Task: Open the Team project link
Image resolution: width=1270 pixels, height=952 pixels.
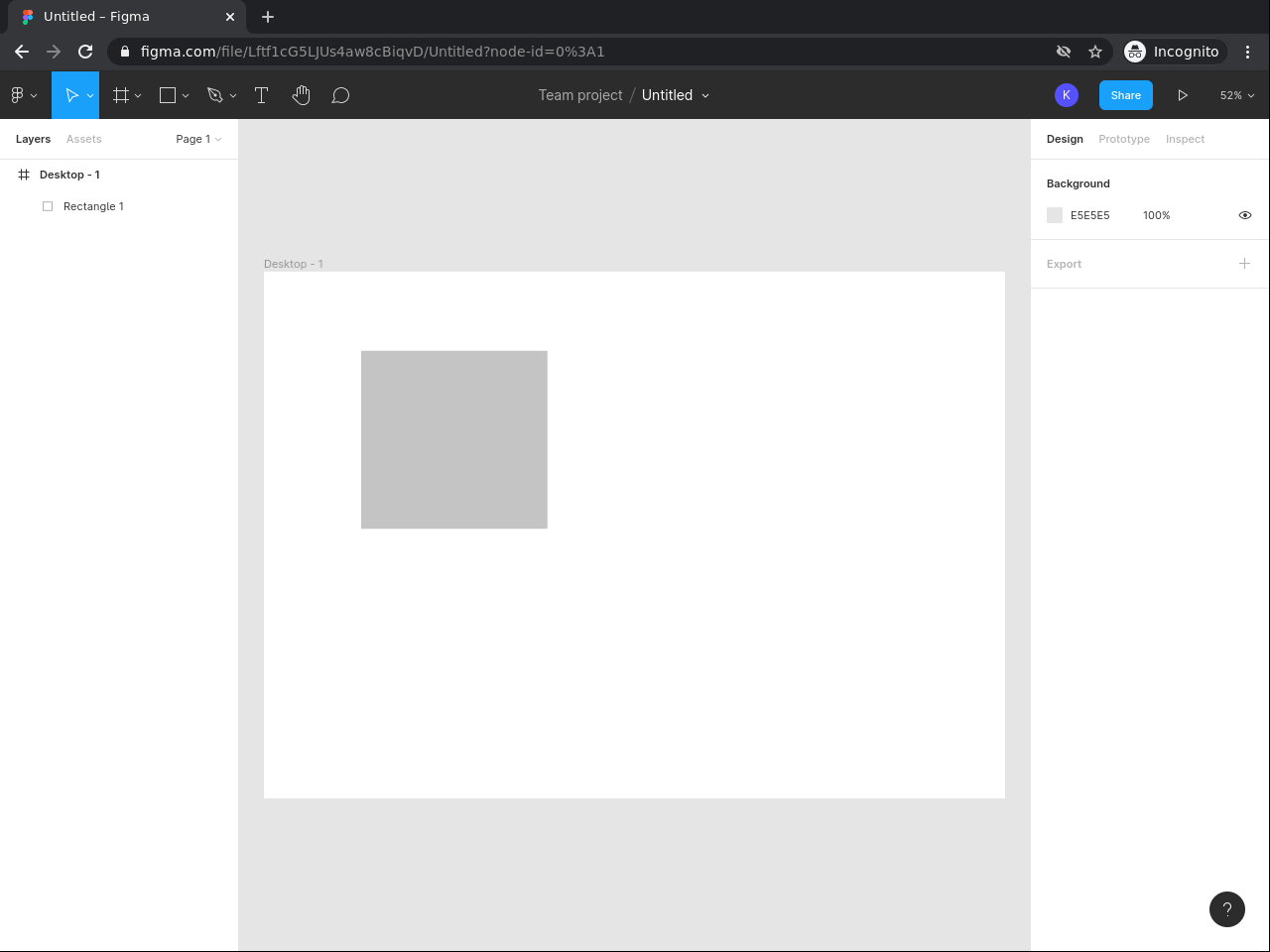Action: [x=580, y=95]
